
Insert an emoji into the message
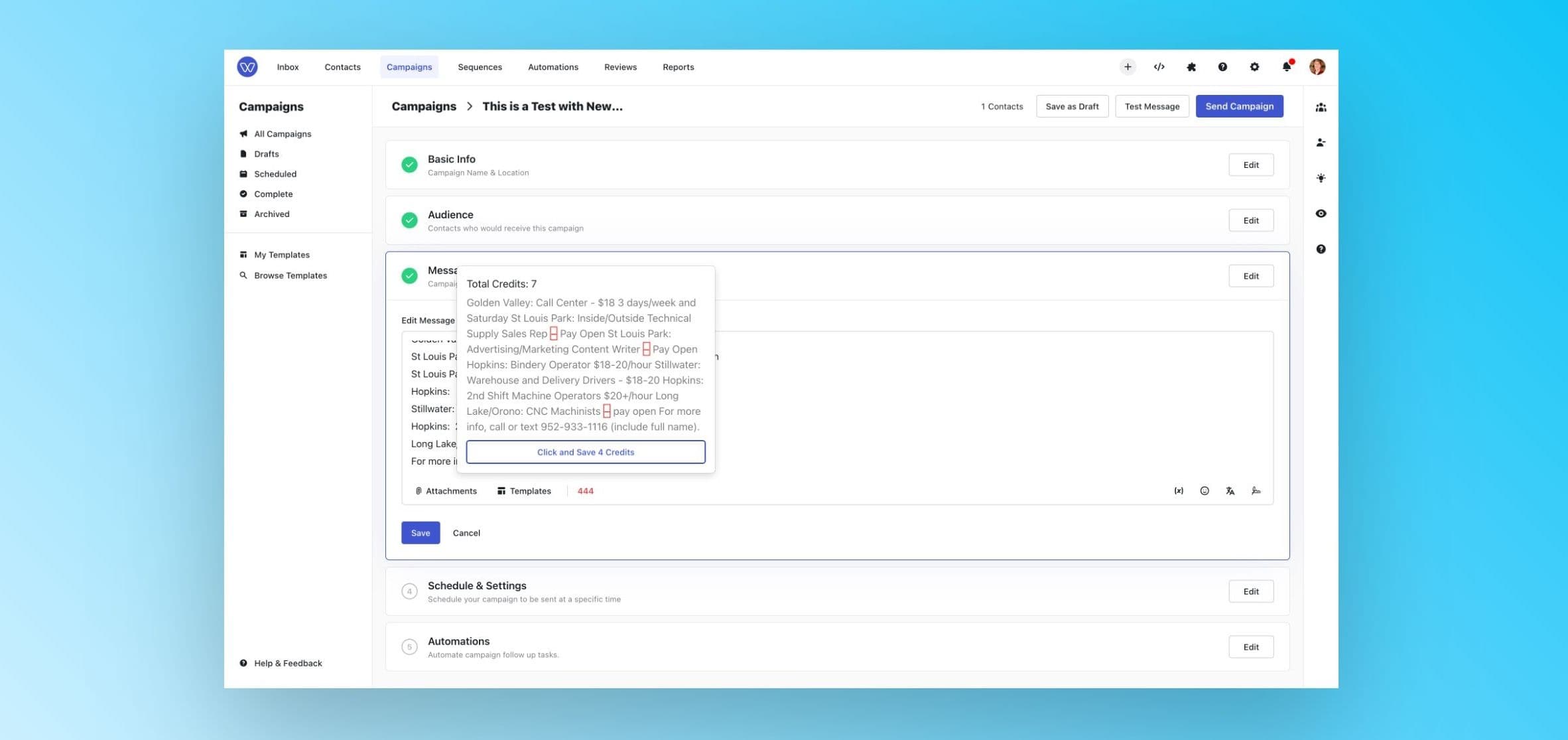pyautogui.click(x=1205, y=490)
